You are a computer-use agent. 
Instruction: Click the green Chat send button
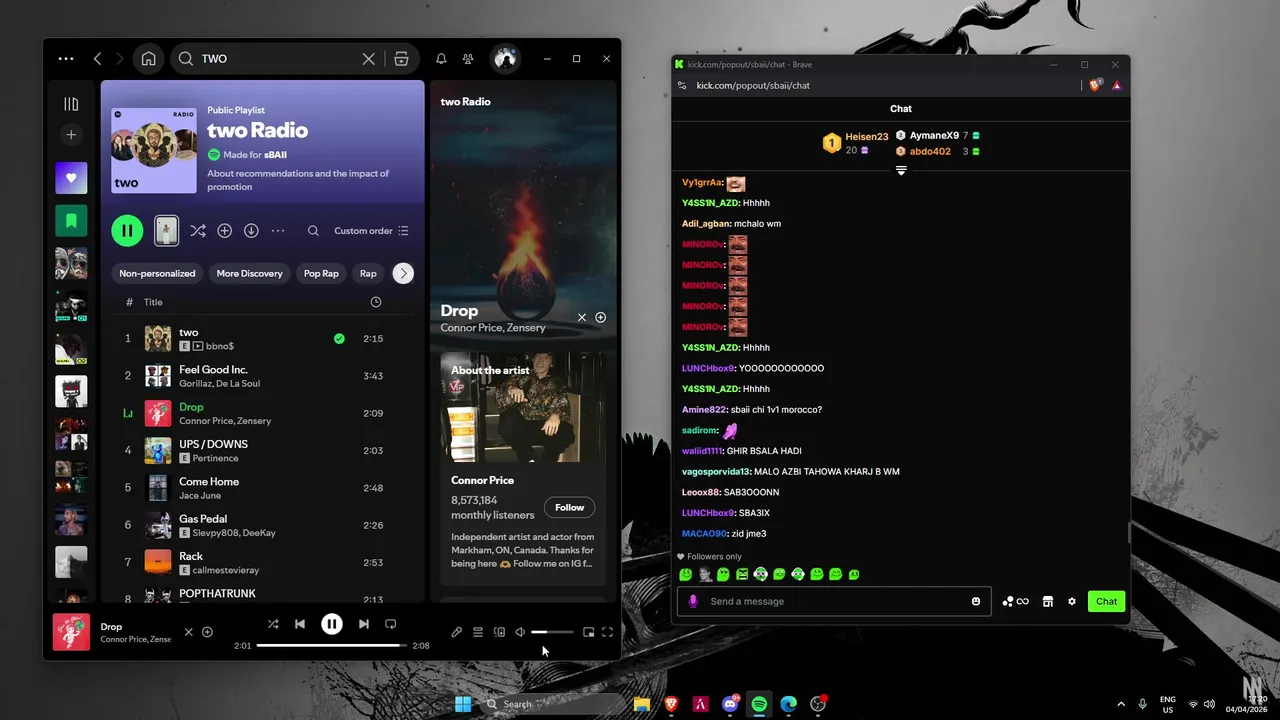[x=1106, y=601]
